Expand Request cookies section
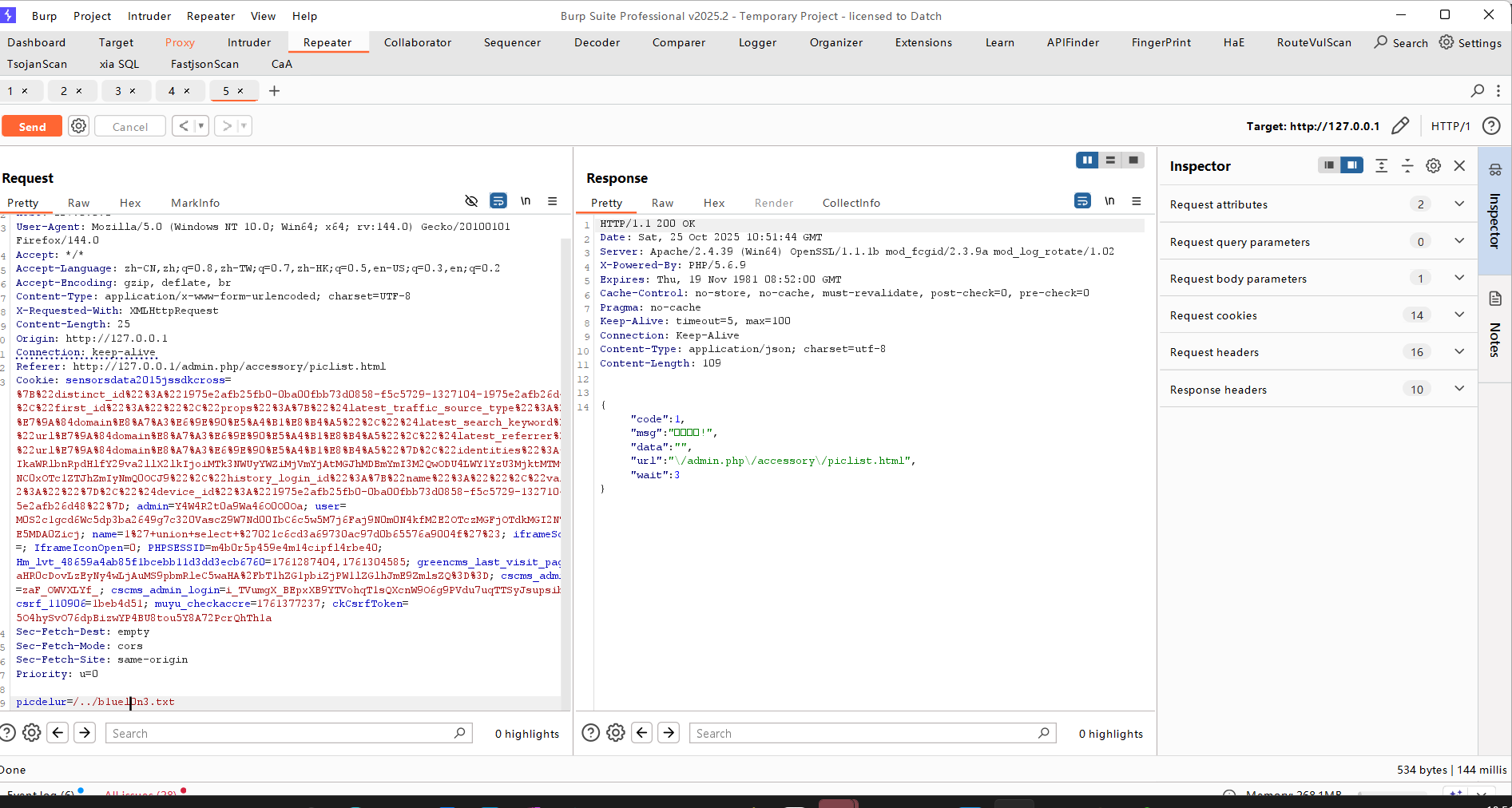Viewport: 1512px width, 808px height. pyautogui.click(x=1459, y=315)
